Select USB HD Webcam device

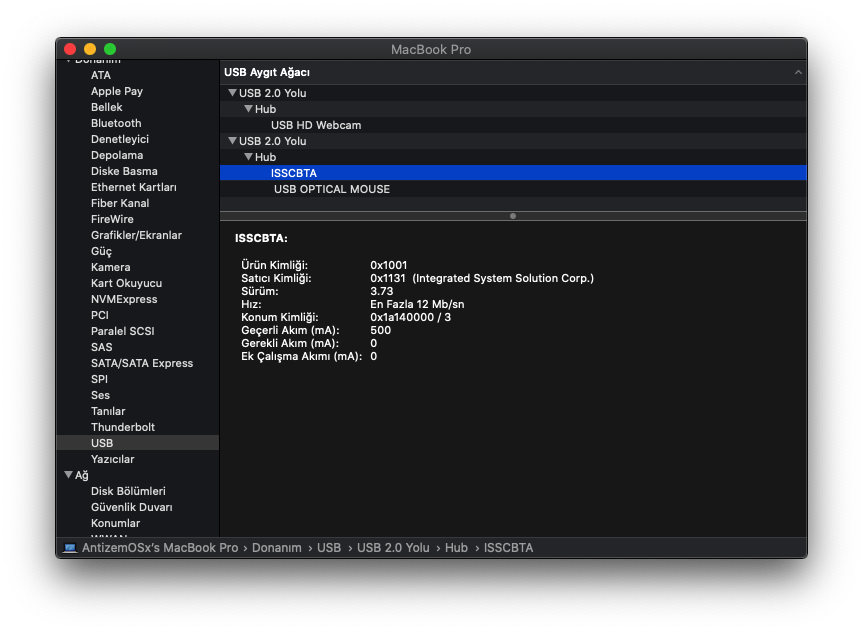tap(315, 125)
